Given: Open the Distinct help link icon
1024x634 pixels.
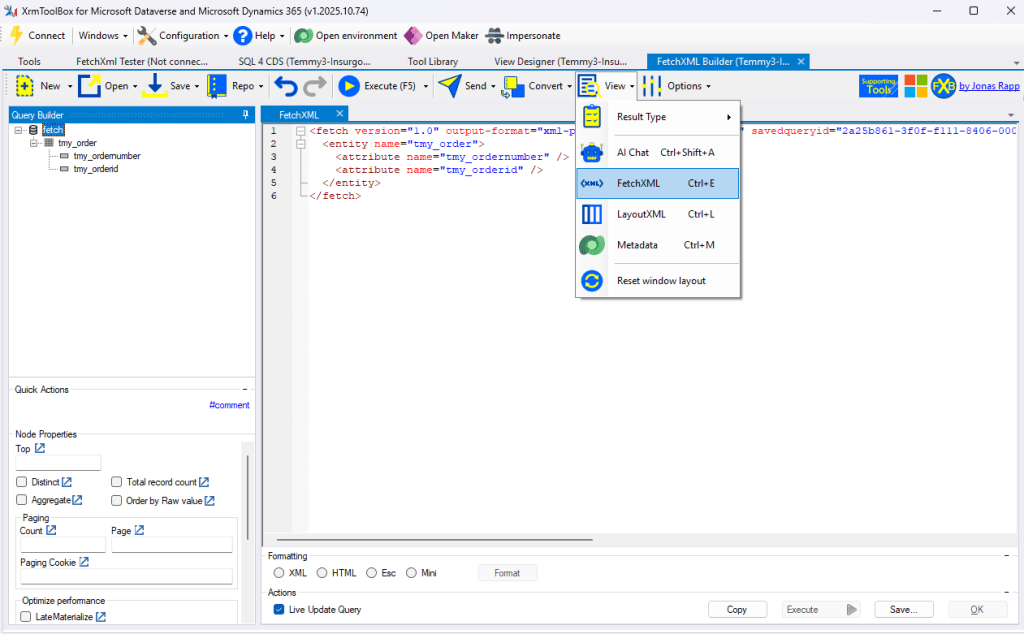Looking at the screenshot, I should [x=67, y=482].
